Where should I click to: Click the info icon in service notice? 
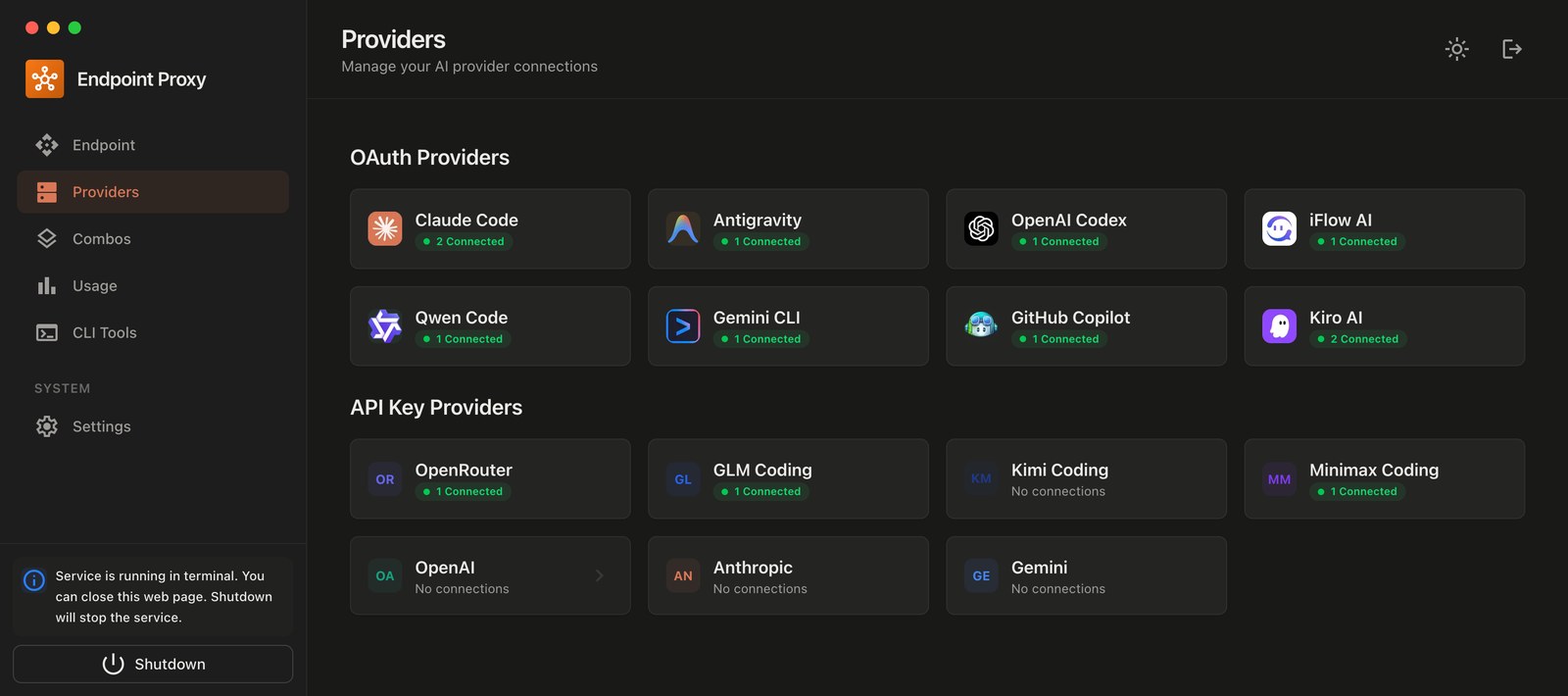pyautogui.click(x=33, y=580)
